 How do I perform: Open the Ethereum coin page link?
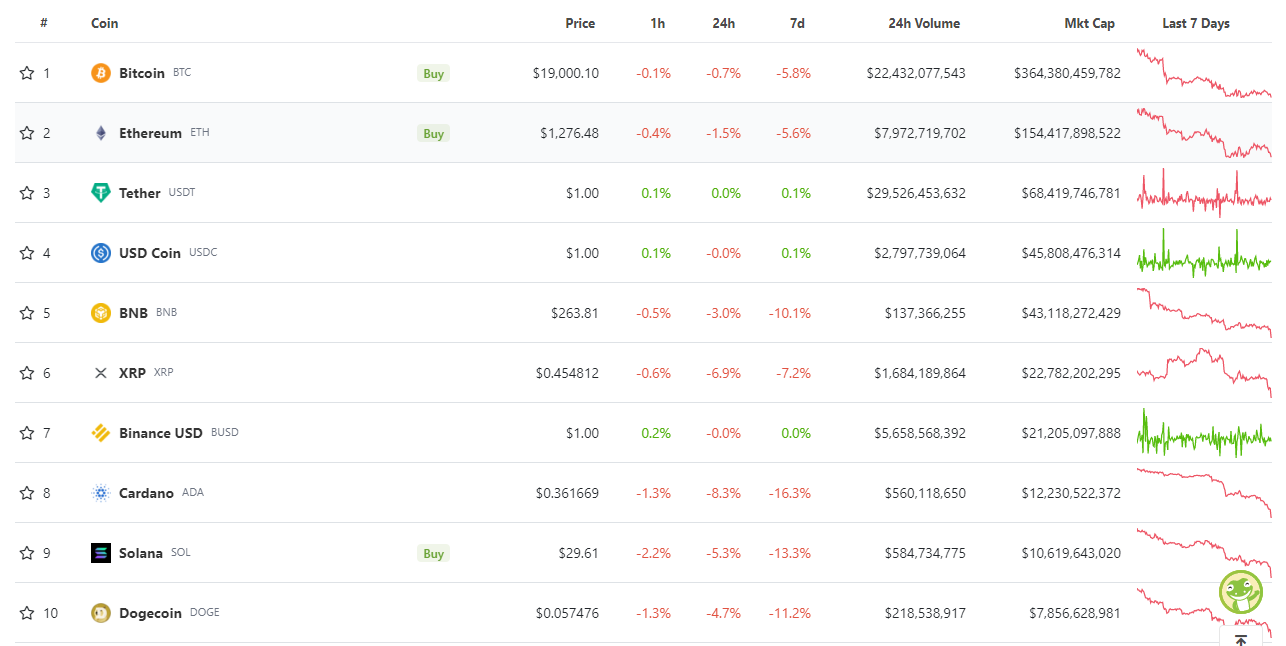[x=150, y=133]
